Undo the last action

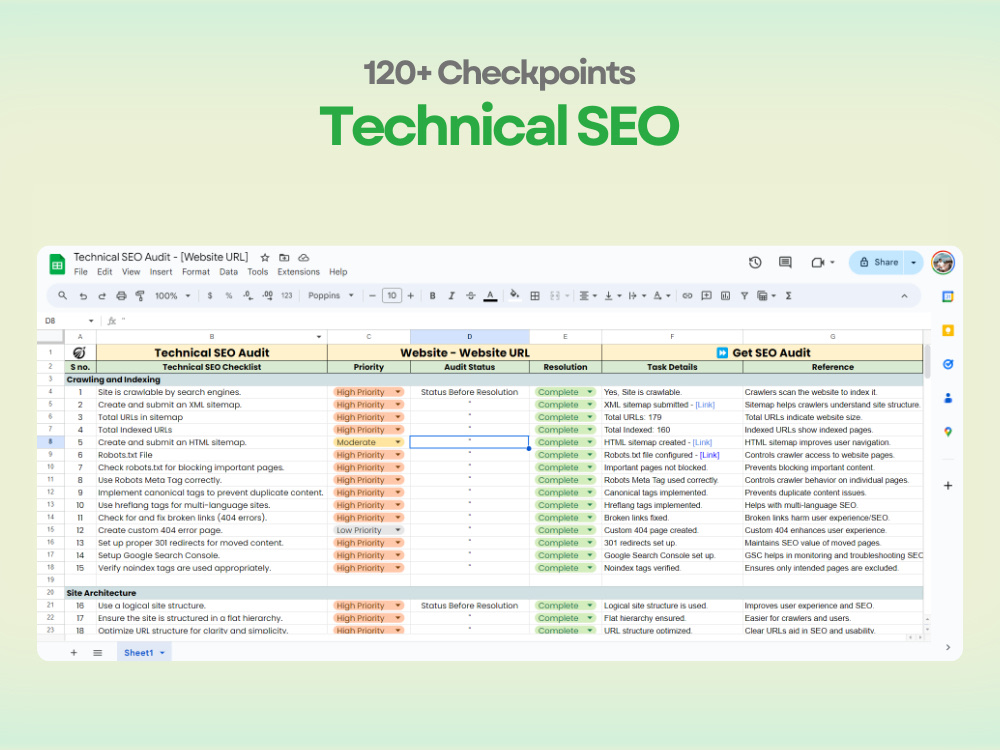83,296
